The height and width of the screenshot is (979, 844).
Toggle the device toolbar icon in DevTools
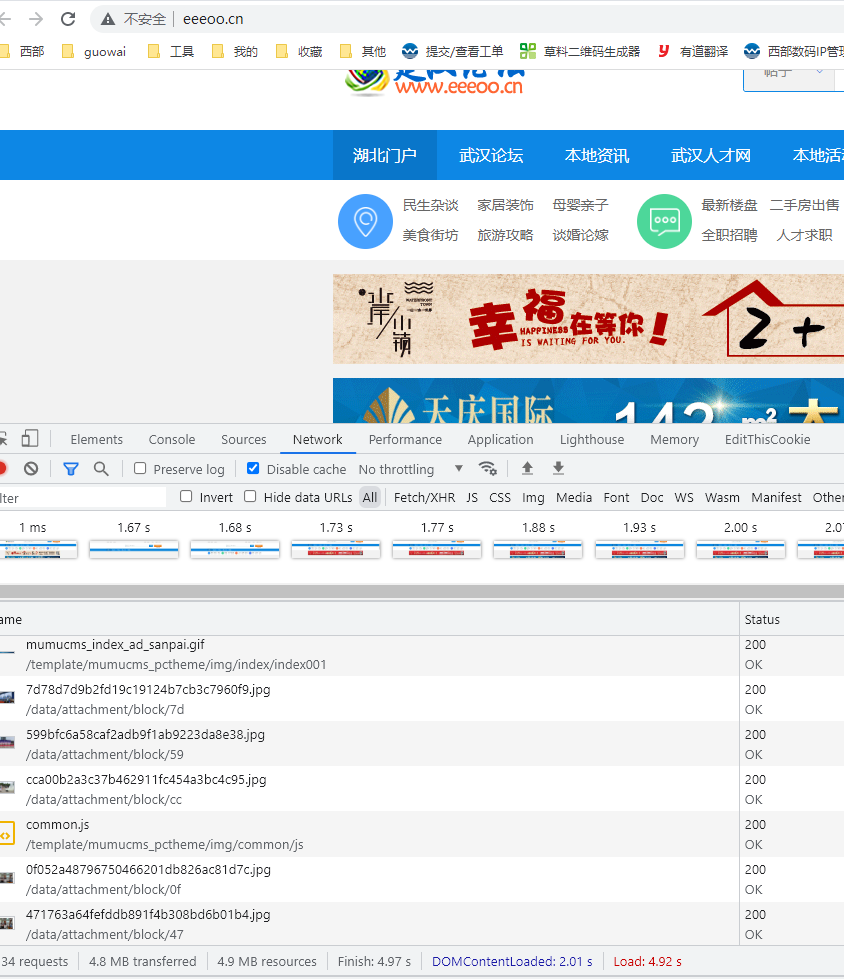point(30,439)
